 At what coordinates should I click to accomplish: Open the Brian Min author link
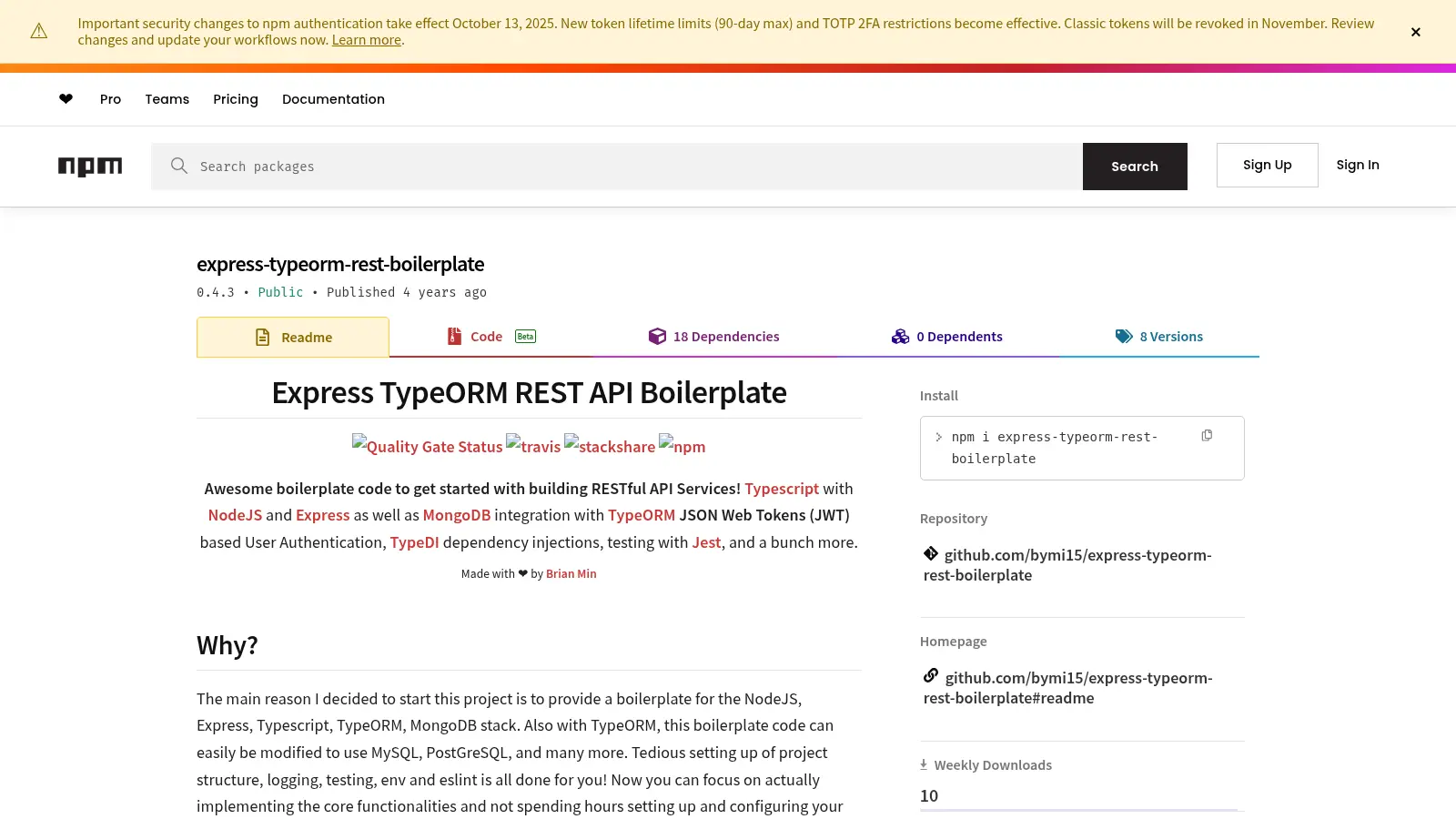coord(571,574)
